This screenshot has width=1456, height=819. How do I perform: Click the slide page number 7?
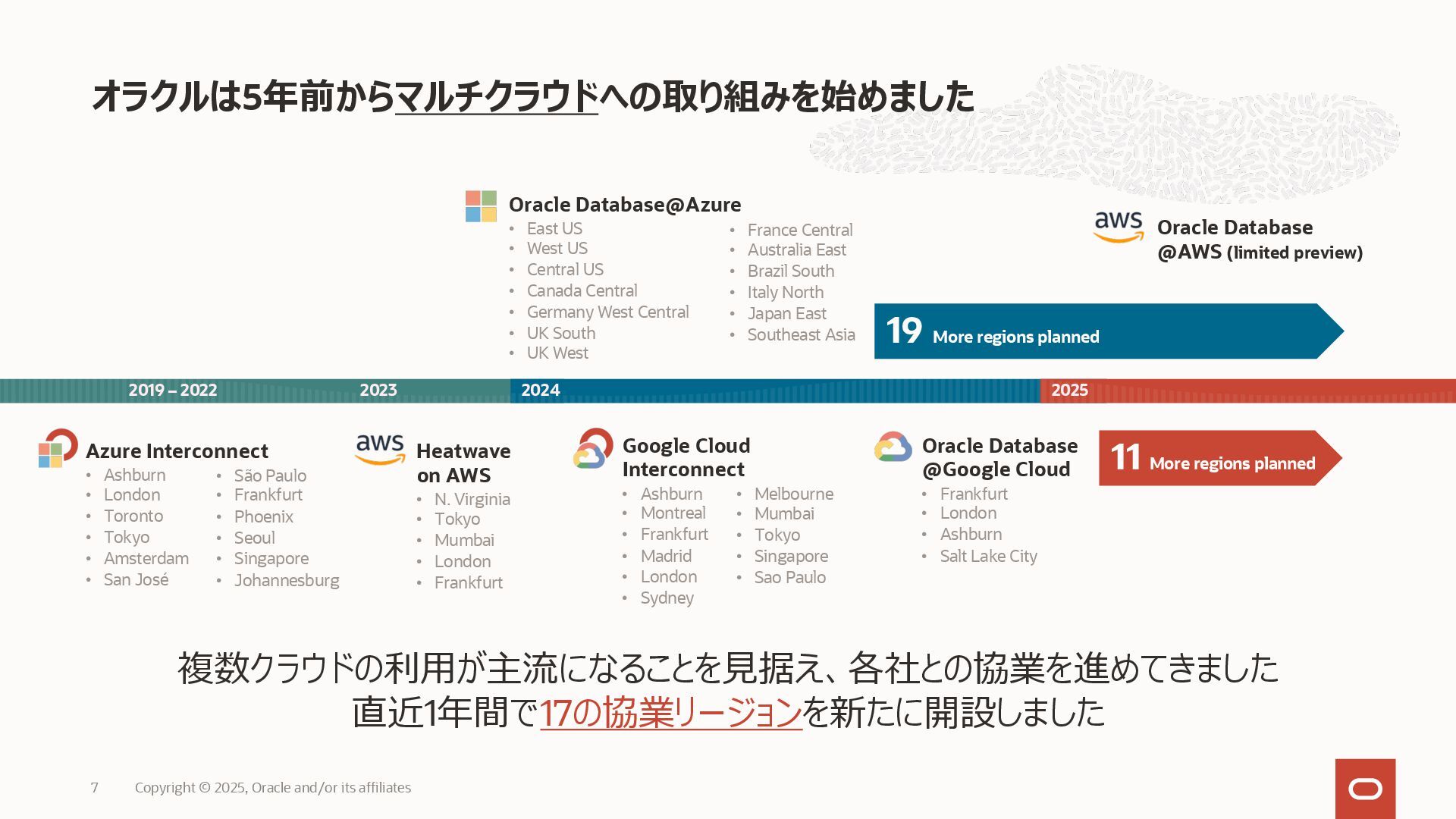pos(94,788)
